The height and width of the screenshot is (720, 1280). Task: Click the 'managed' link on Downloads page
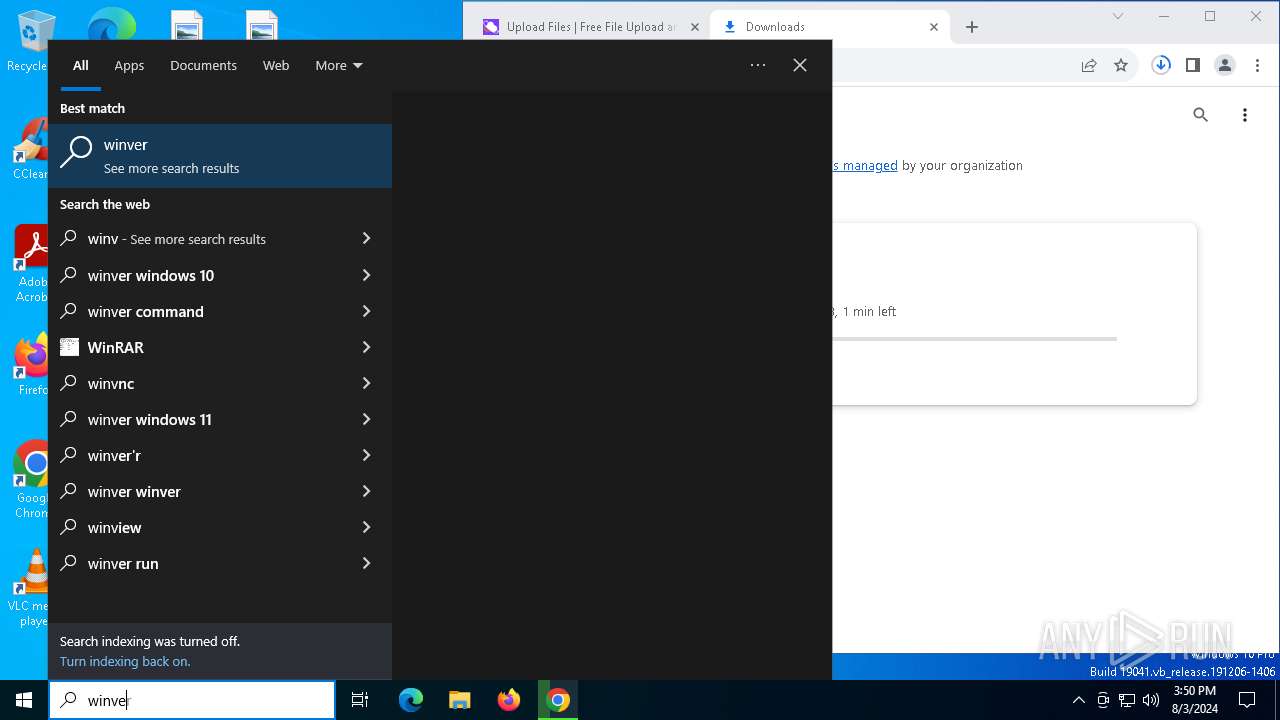[866, 165]
